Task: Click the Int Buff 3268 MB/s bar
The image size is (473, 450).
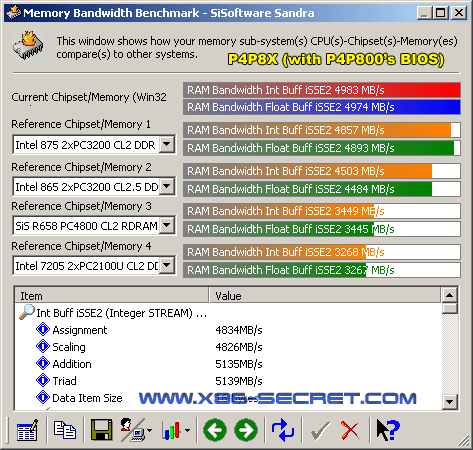Action: pos(322,252)
